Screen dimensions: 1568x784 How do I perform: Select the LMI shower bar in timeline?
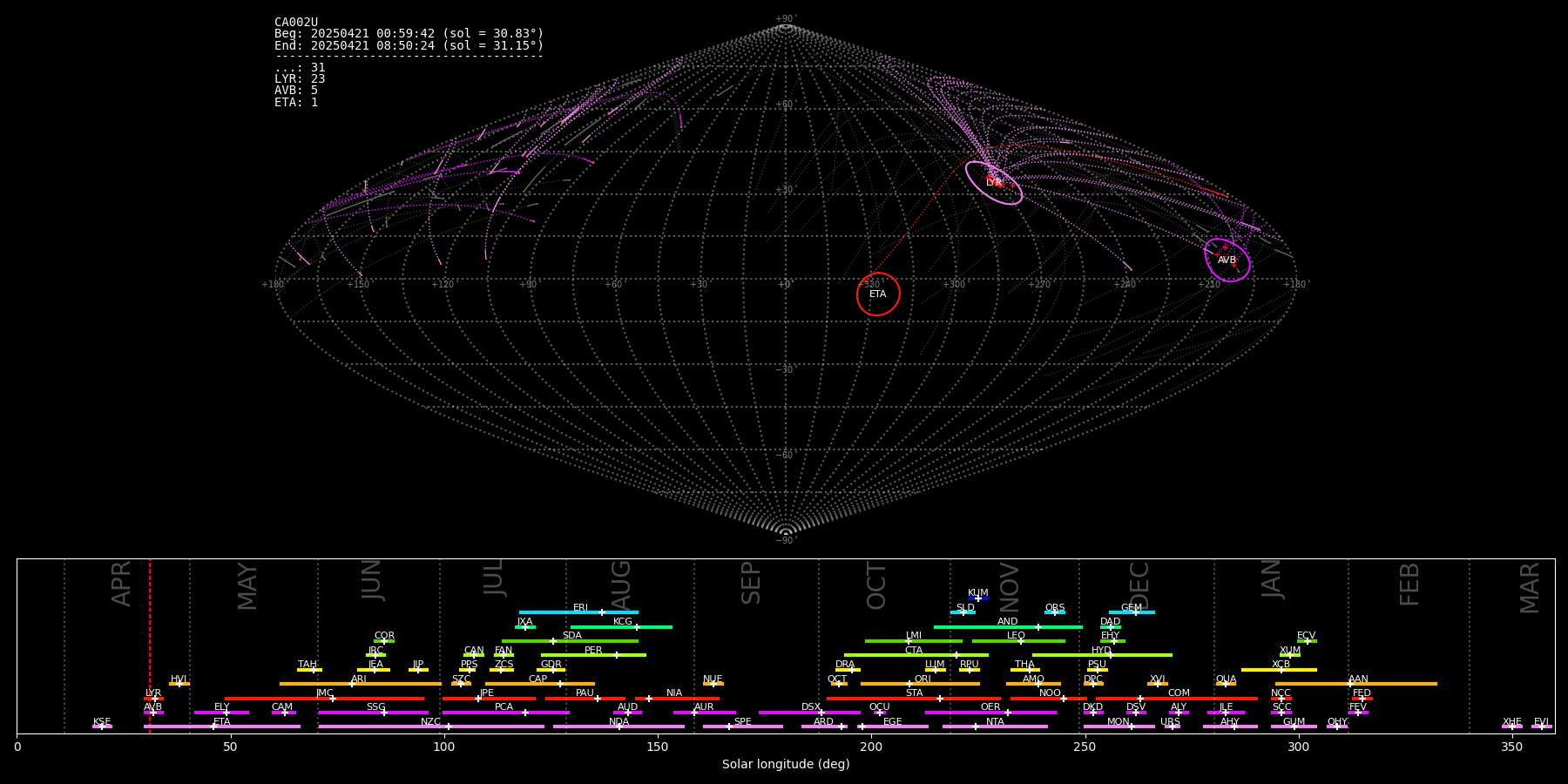[x=914, y=641]
